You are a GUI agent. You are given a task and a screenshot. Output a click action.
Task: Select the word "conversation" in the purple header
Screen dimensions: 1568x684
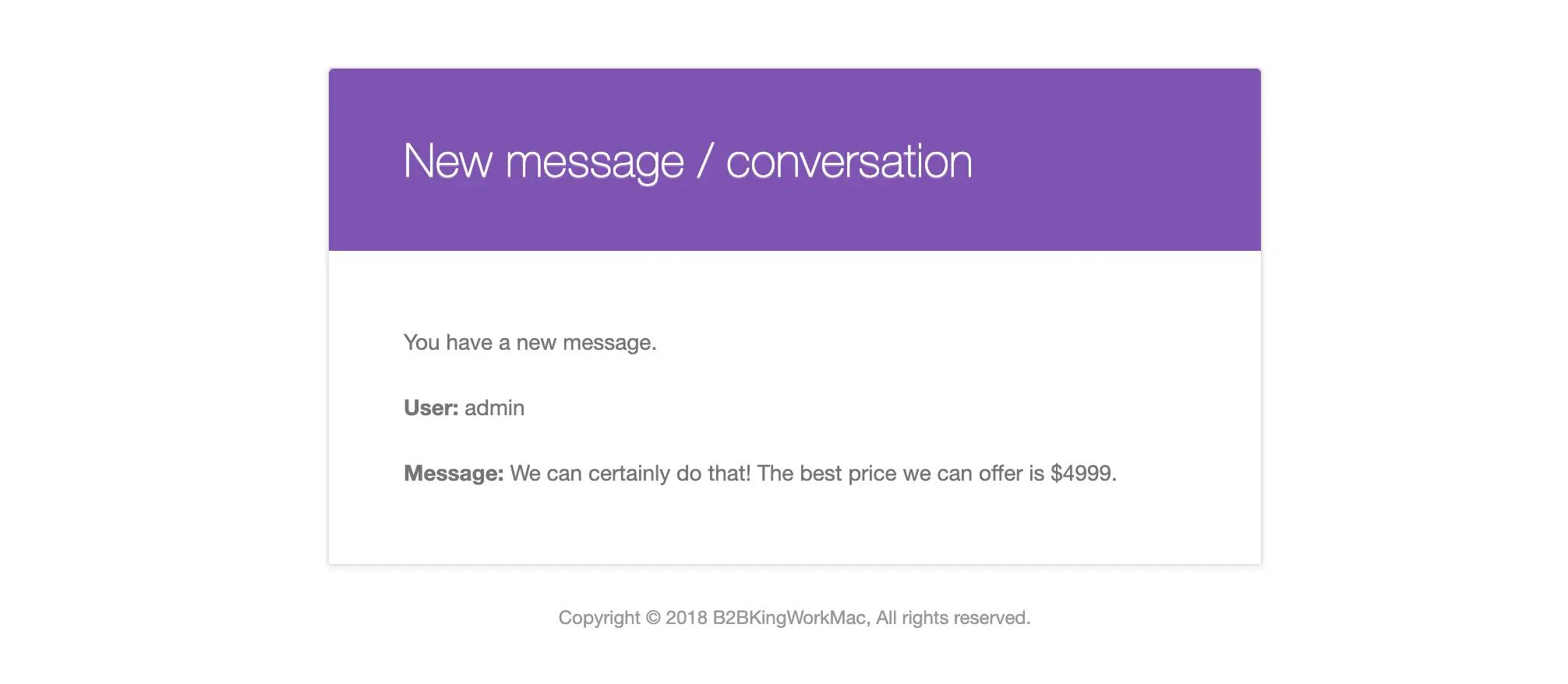(849, 161)
